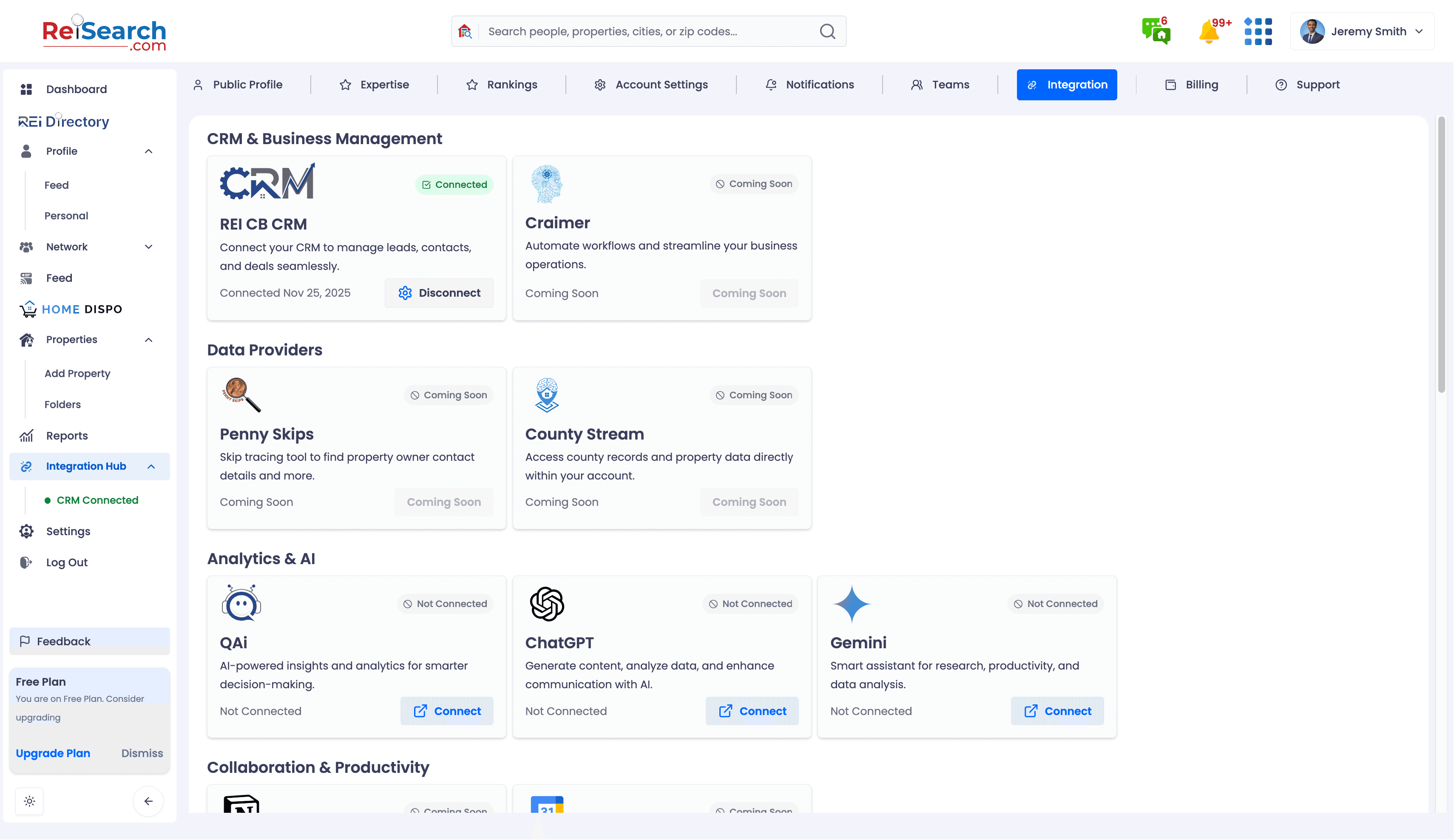Open the Personal profile item

[66, 216]
